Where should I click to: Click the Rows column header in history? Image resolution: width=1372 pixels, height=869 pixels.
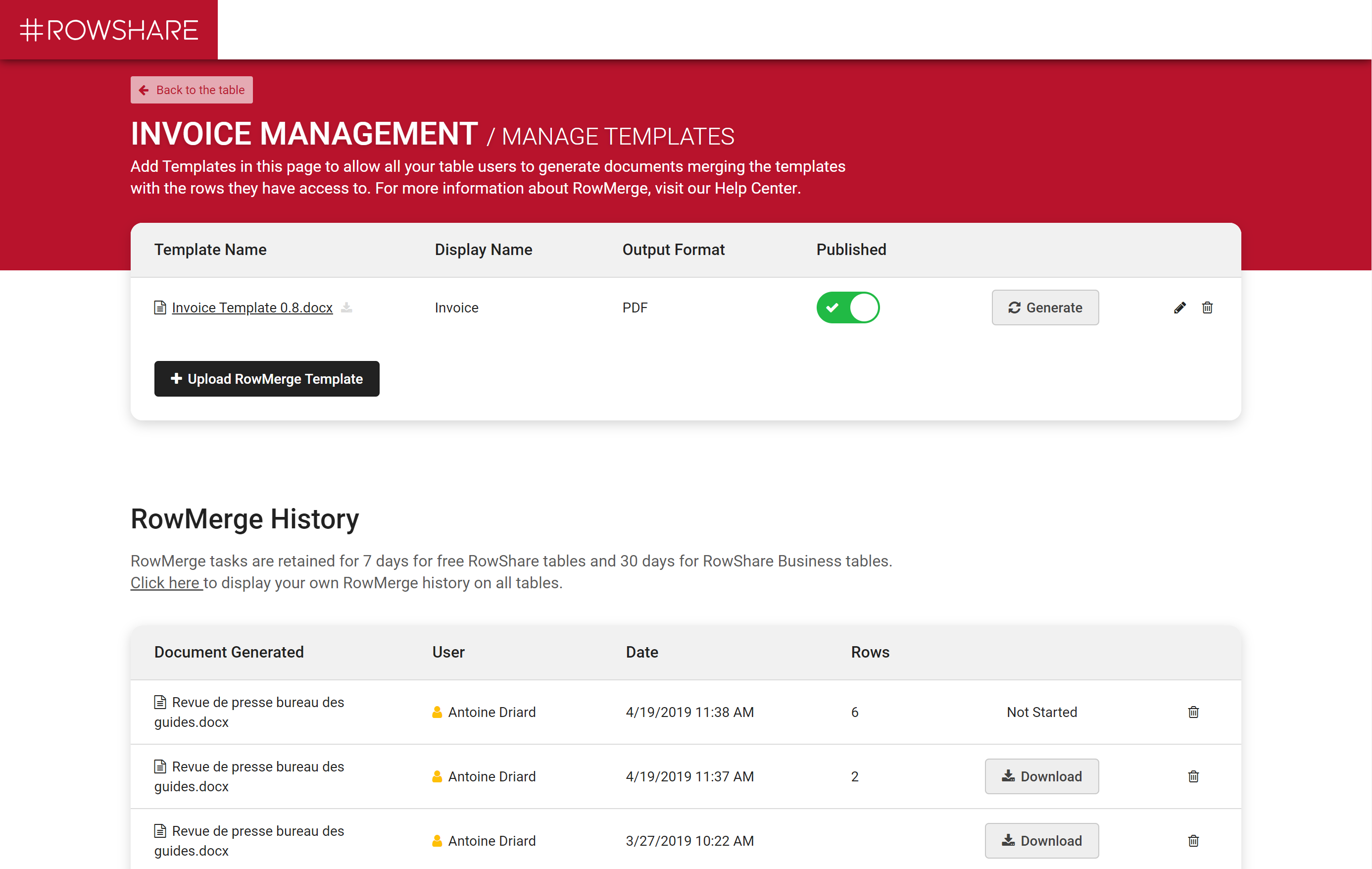click(870, 652)
